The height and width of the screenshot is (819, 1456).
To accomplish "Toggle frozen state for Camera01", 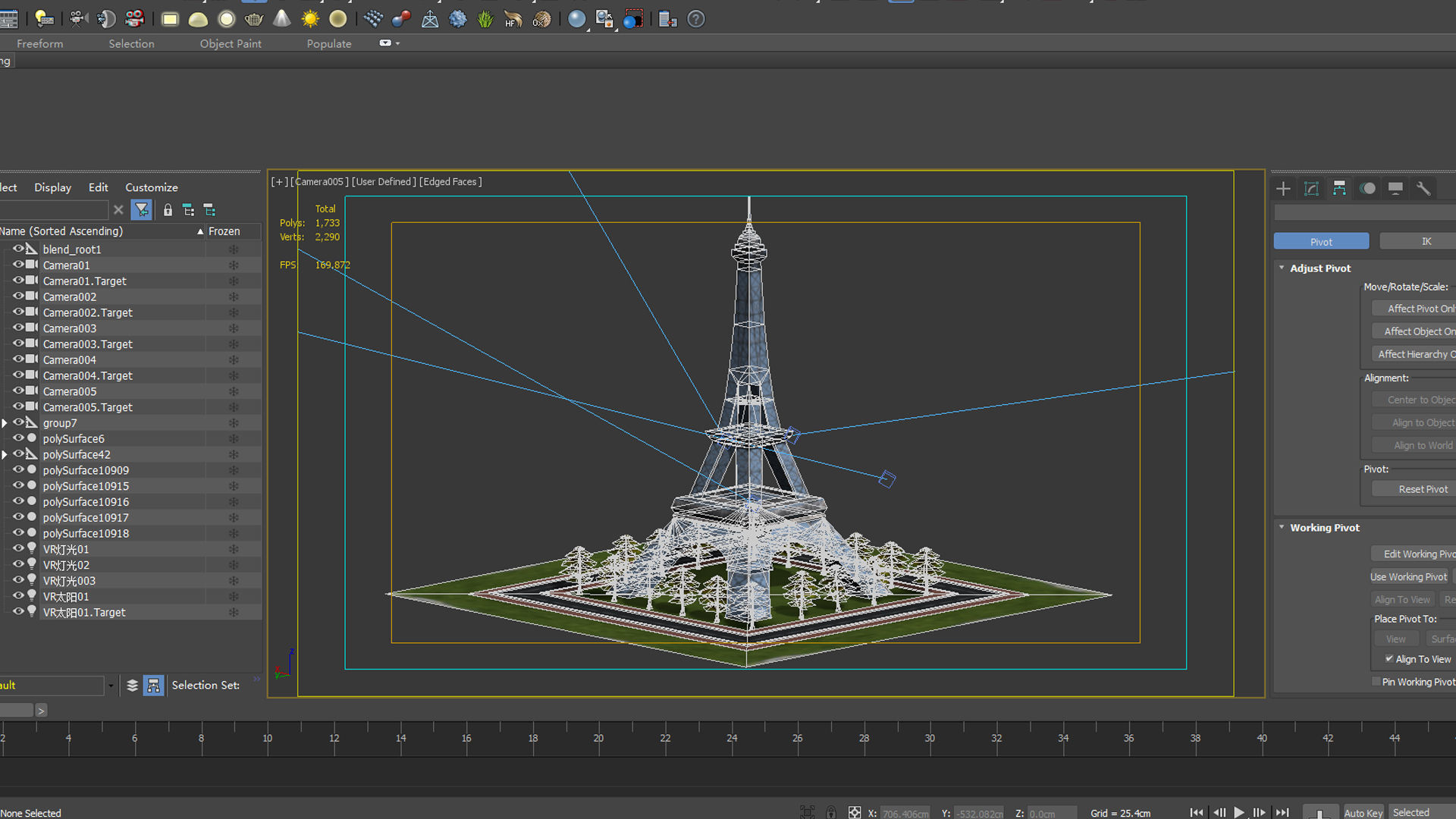I will tap(234, 265).
